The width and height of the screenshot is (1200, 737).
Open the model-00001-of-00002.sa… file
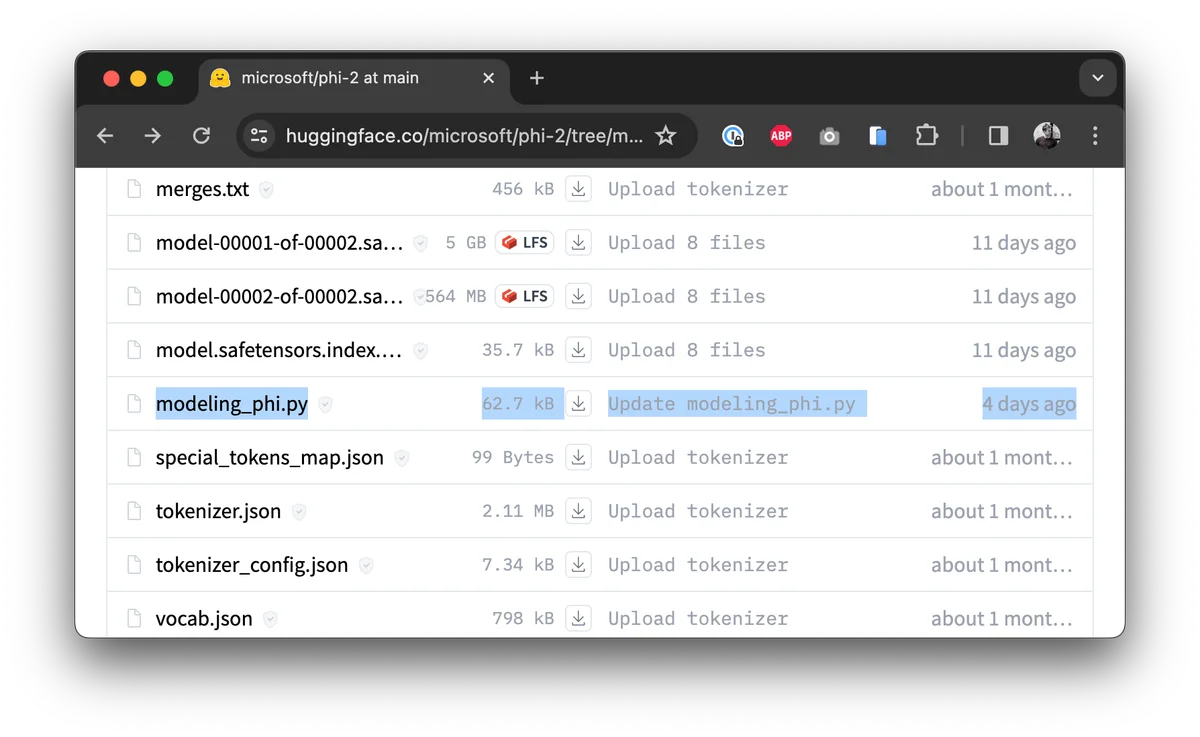click(x=279, y=243)
